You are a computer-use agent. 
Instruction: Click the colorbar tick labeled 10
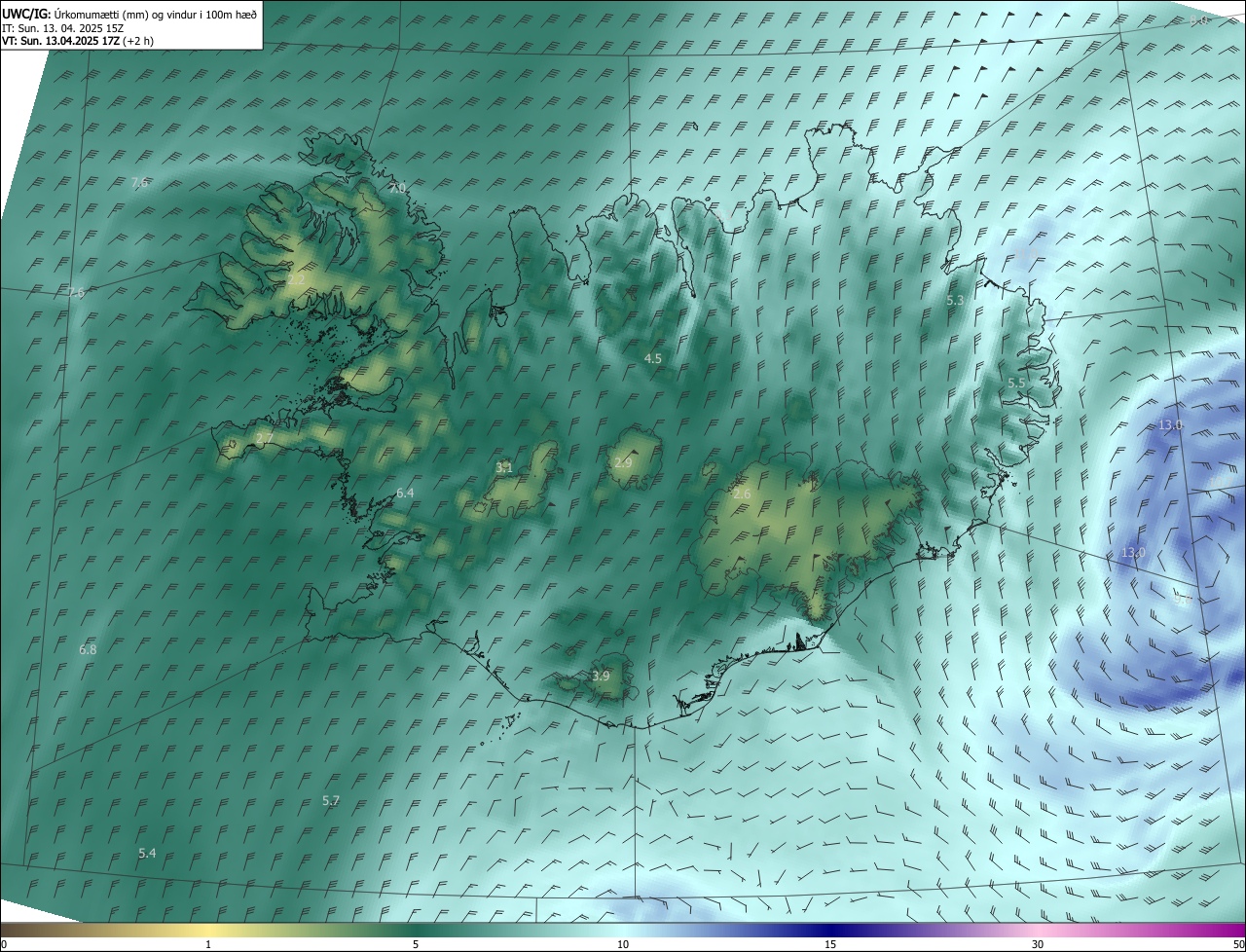pos(623,944)
